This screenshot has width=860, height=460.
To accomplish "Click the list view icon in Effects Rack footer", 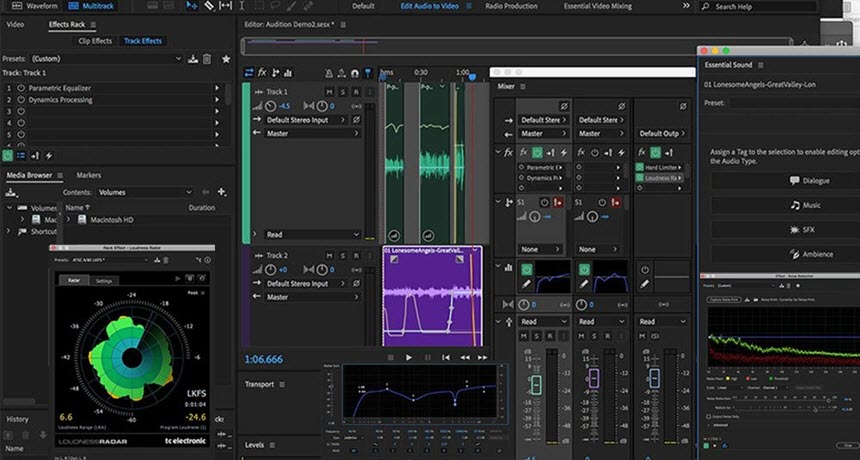I will pyautogui.click(x=21, y=156).
